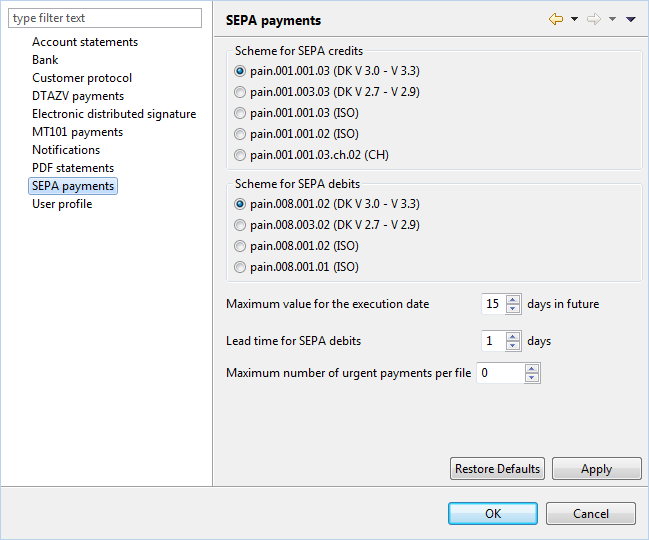Decrease lead time for SEPA debits
The width and height of the screenshot is (649, 540).
pos(513,346)
